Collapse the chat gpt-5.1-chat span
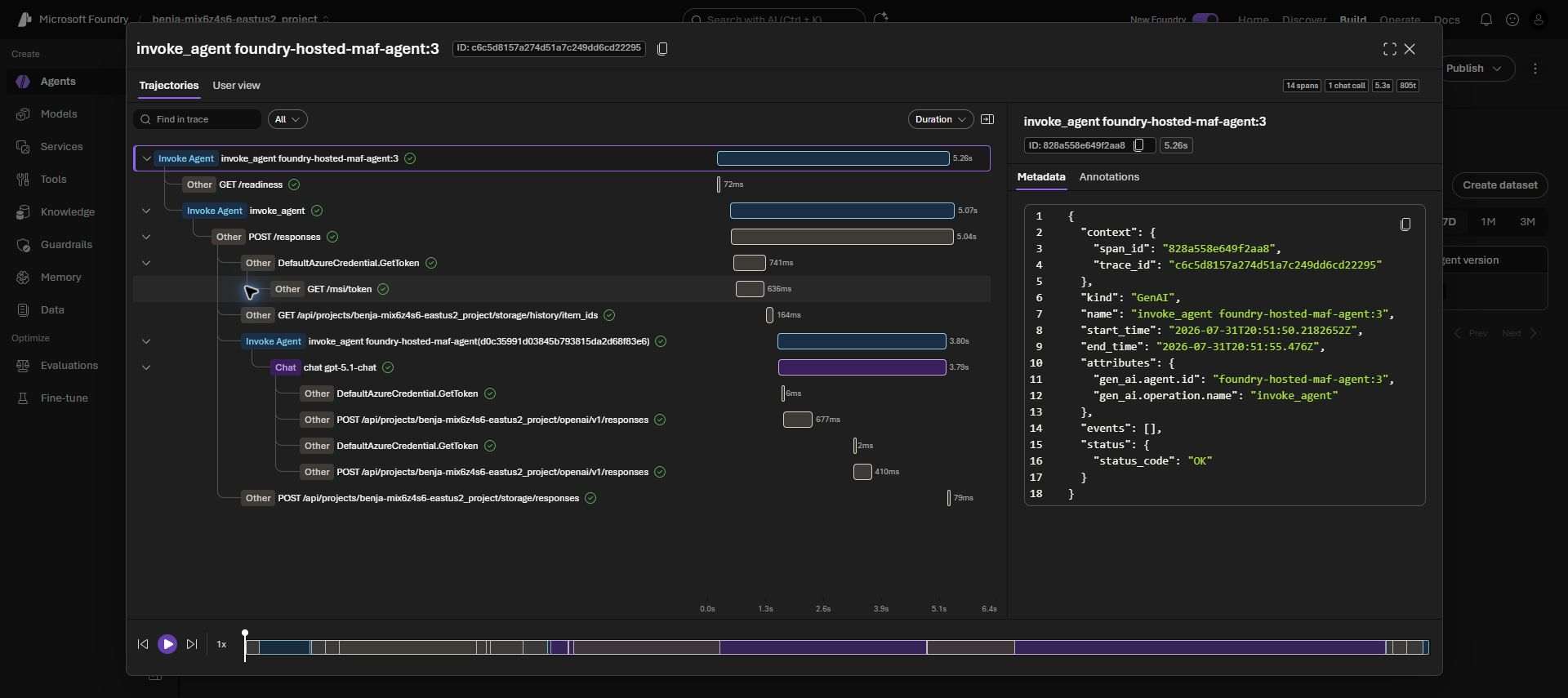 click(146, 367)
